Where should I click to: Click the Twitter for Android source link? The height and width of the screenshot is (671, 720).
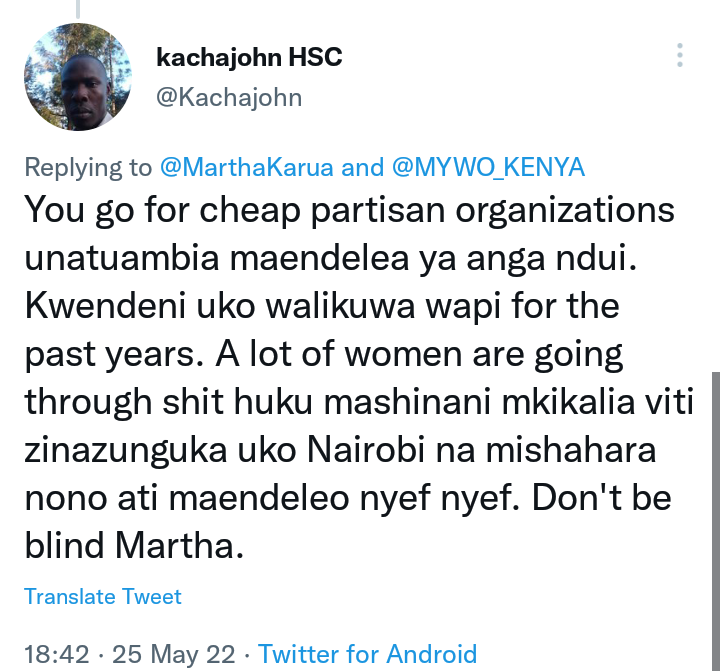click(x=368, y=654)
